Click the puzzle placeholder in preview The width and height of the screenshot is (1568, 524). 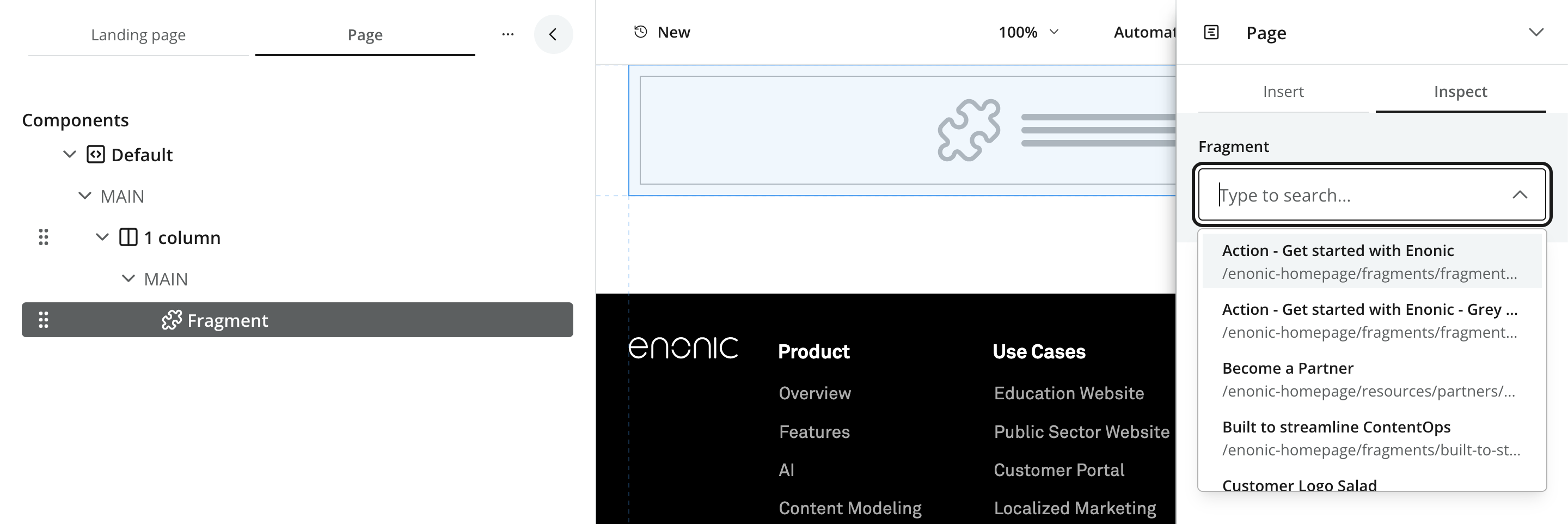coord(969,130)
